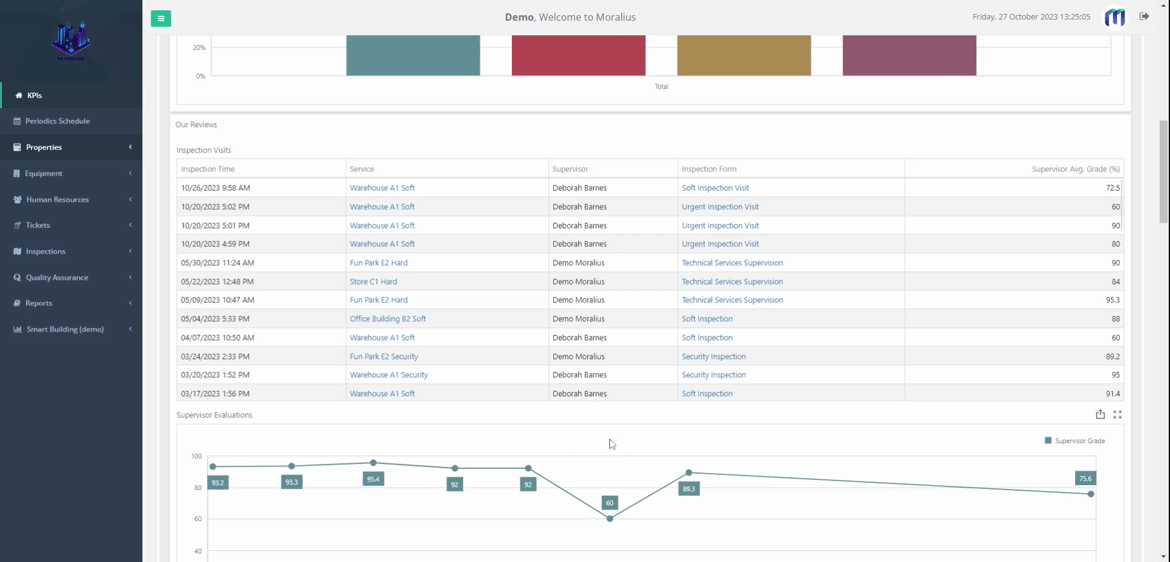Click the 89.3 data point label
Viewport: 1170px width, 562px height.
tap(689, 489)
